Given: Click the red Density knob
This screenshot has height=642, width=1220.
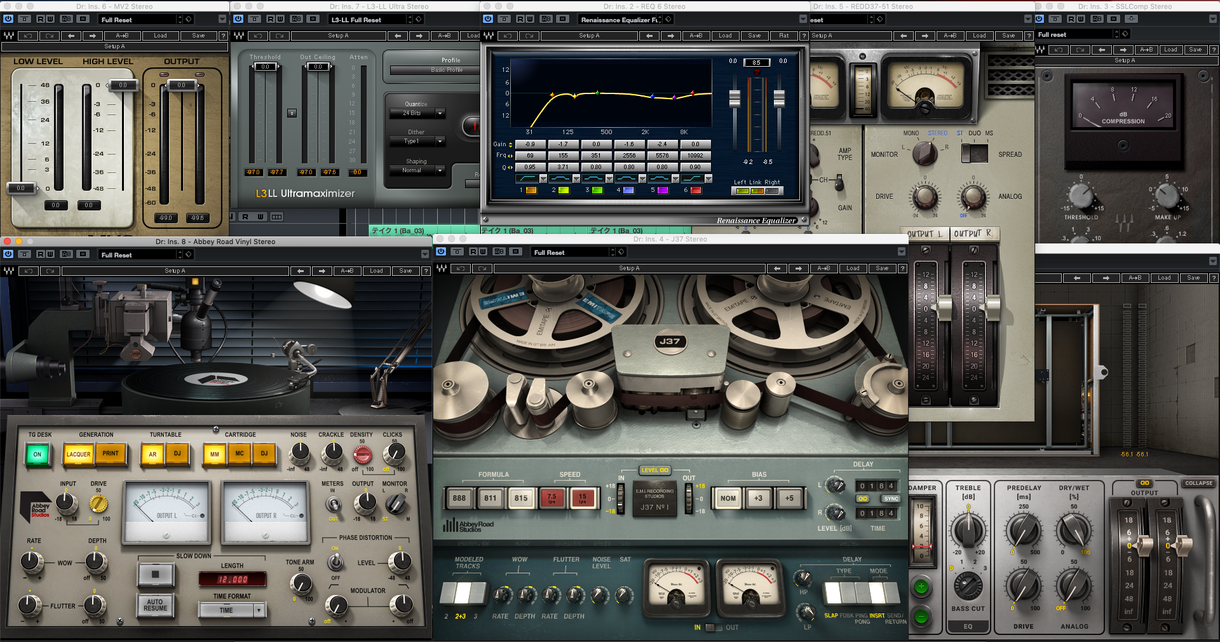Looking at the screenshot, I should (362, 455).
